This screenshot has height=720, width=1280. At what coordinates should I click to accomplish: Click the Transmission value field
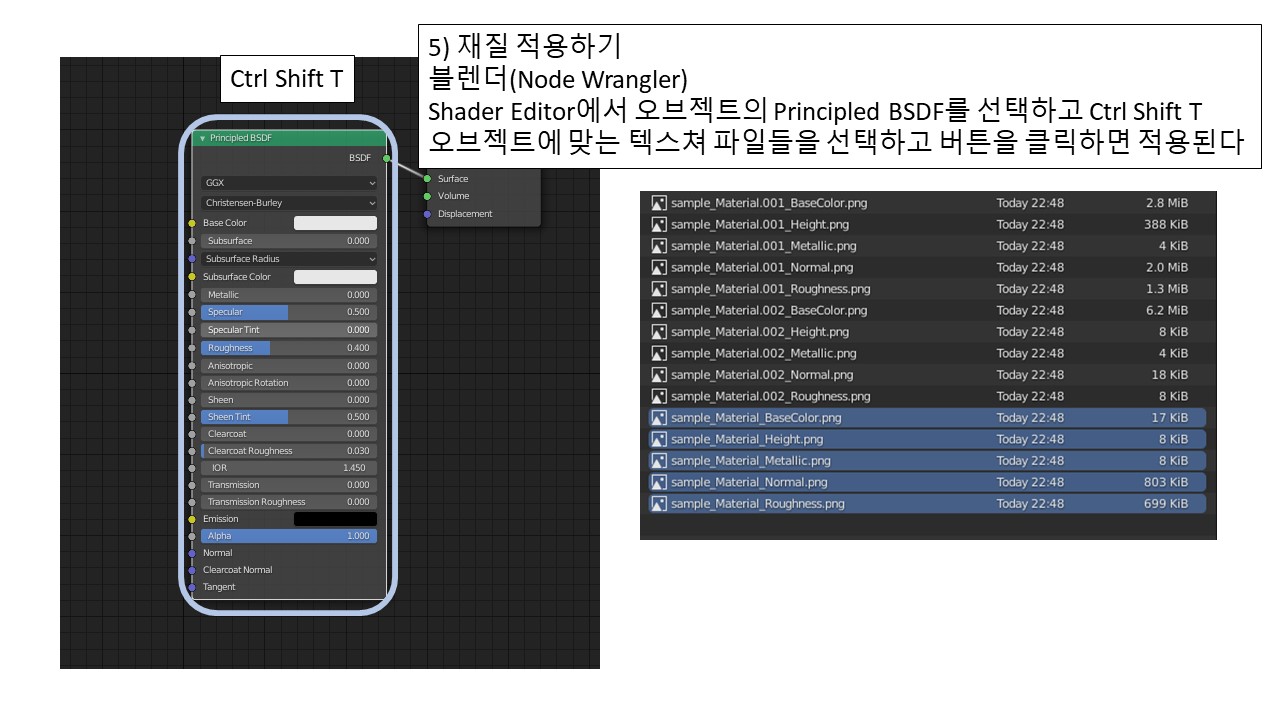point(289,485)
